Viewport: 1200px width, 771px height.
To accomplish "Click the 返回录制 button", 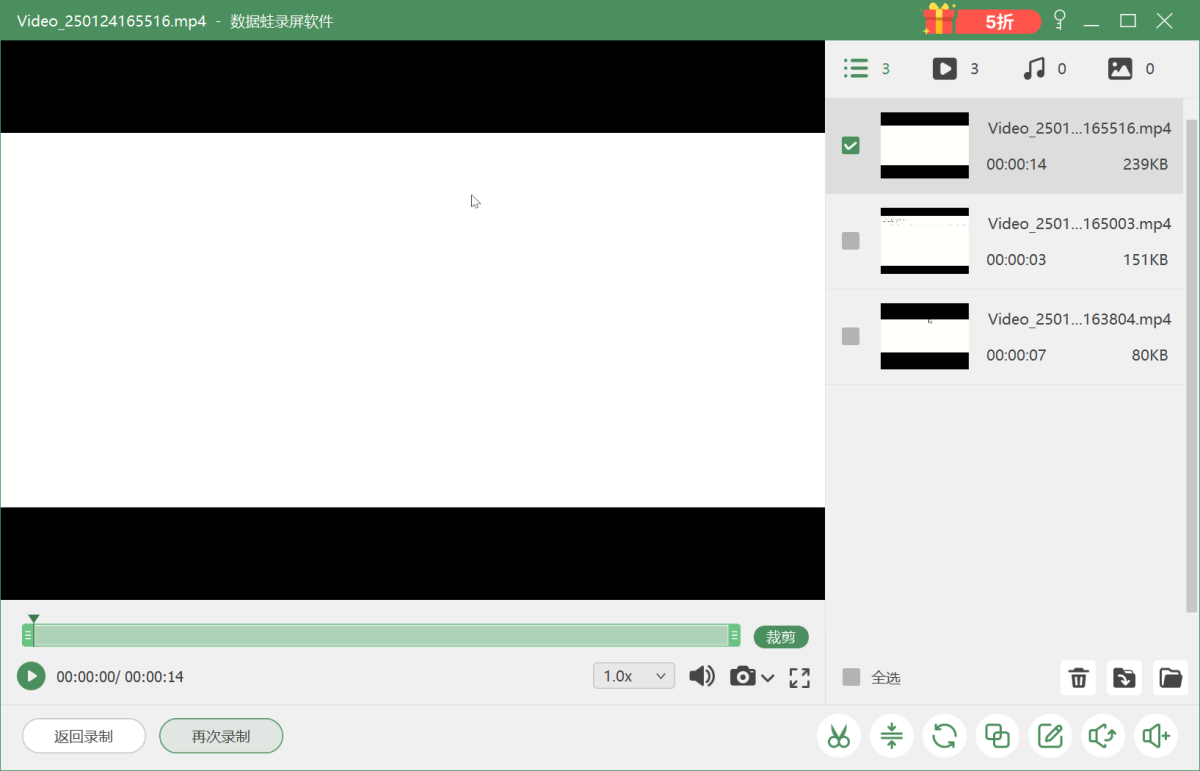I will click(84, 736).
